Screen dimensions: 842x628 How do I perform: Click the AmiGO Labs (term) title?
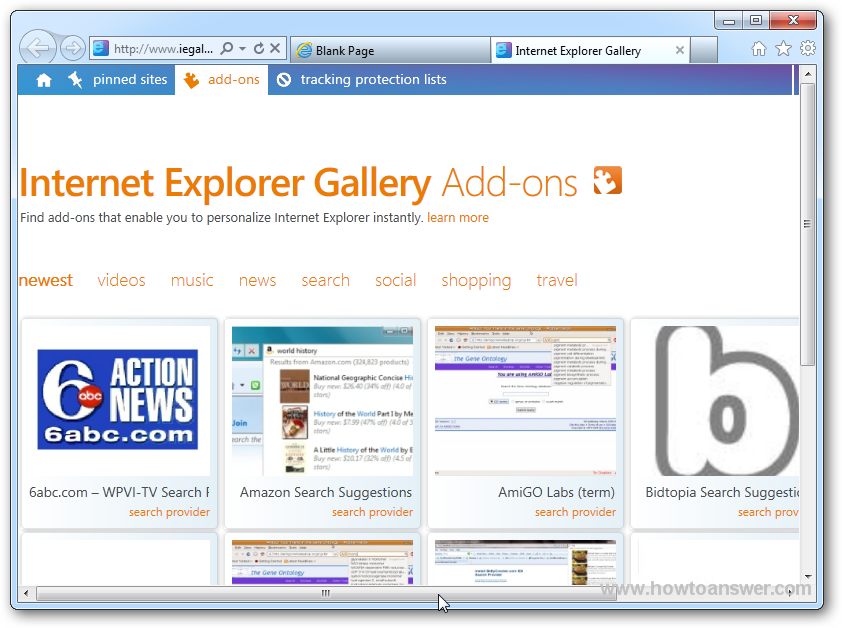pos(556,492)
